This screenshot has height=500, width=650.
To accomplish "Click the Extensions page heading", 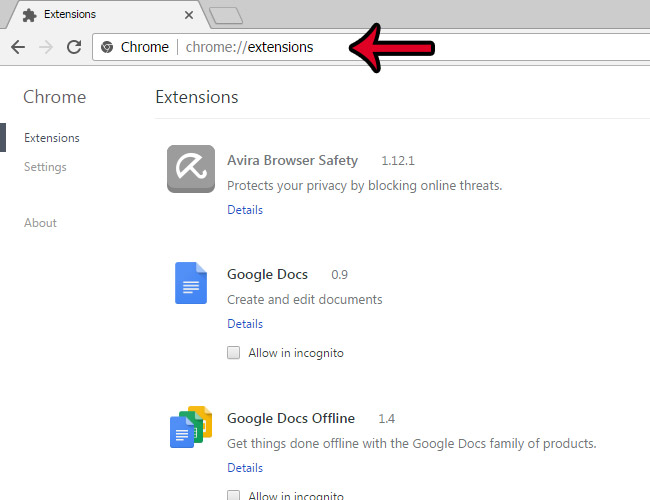I will click(x=196, y=97).
